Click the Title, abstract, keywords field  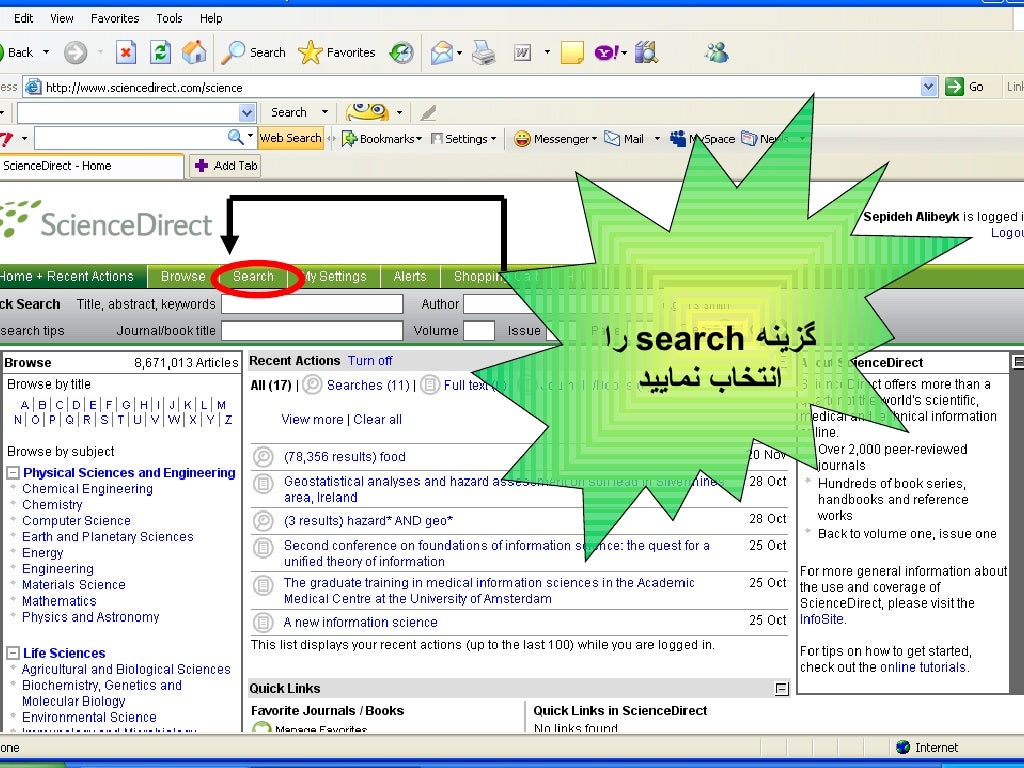(312, 304)
